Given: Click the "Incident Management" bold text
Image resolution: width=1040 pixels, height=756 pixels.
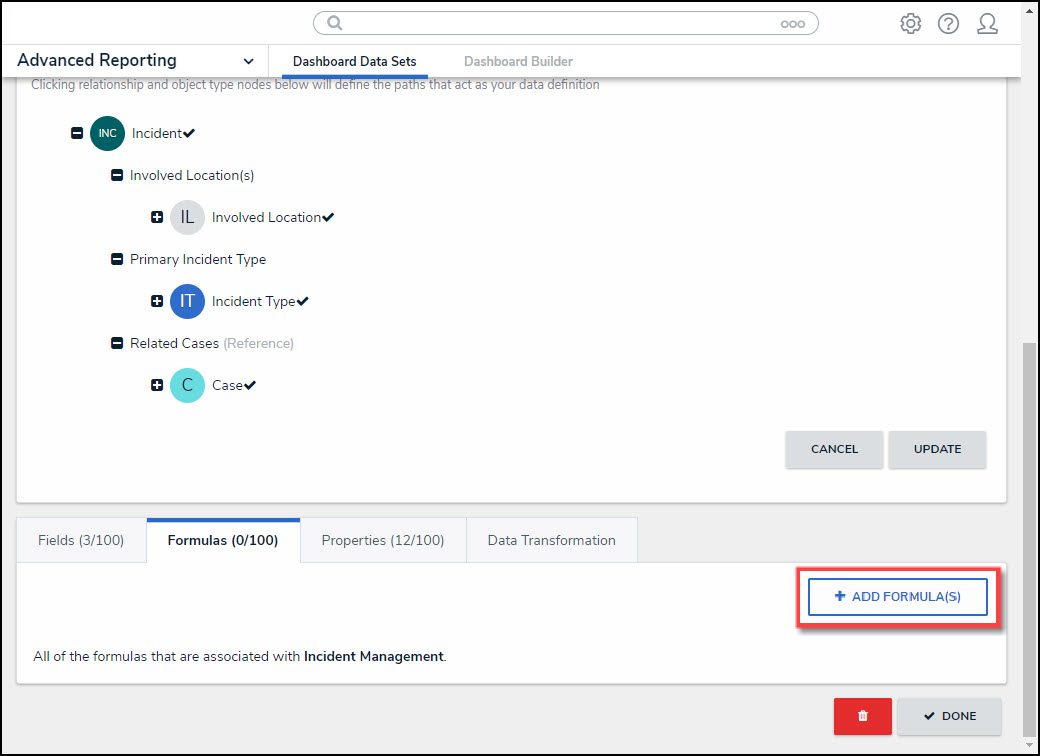Looking at the screenshot, I should pos(373,657).
